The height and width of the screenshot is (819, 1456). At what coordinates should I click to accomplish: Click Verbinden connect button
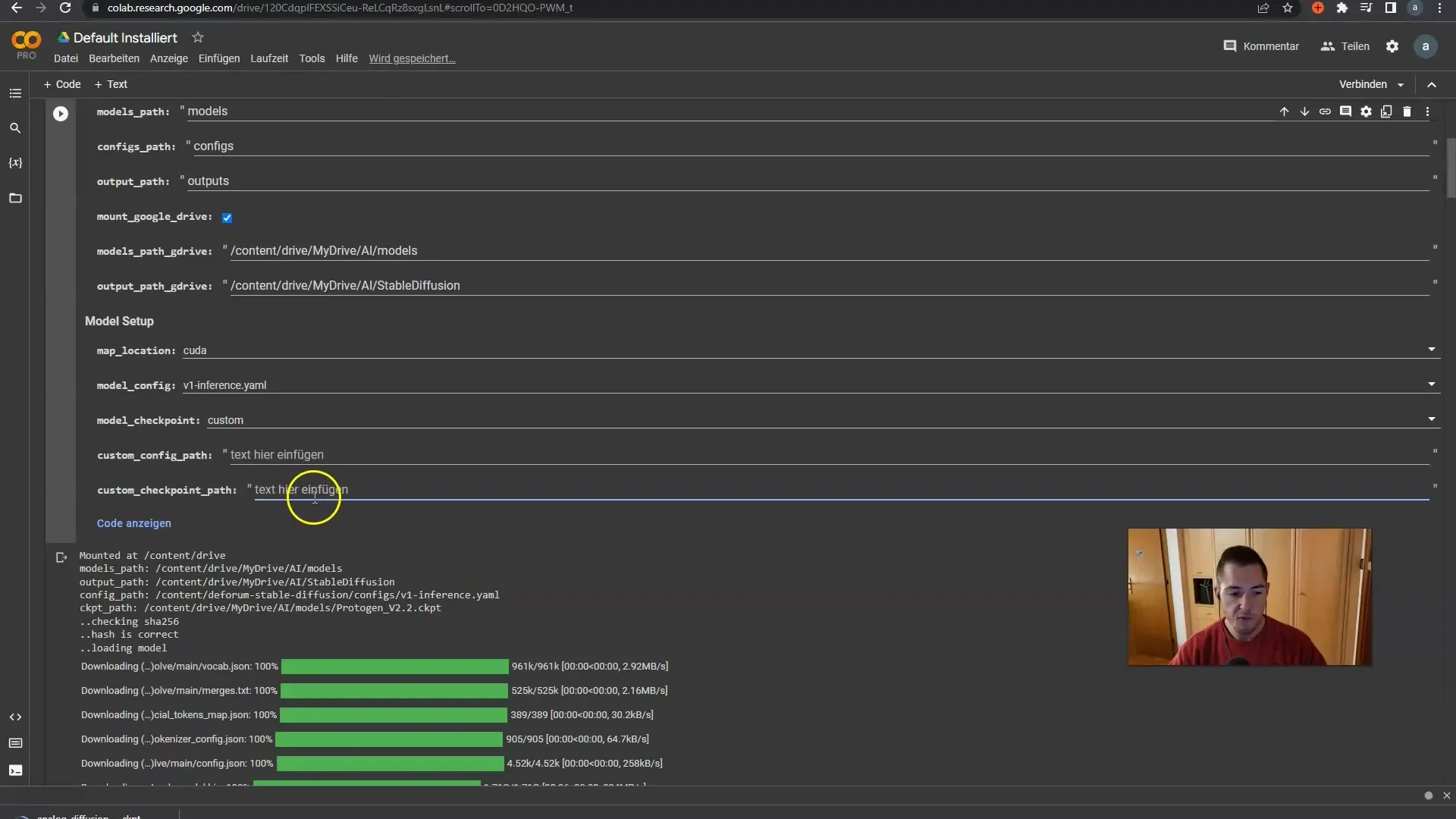(x=1363, y=84)
